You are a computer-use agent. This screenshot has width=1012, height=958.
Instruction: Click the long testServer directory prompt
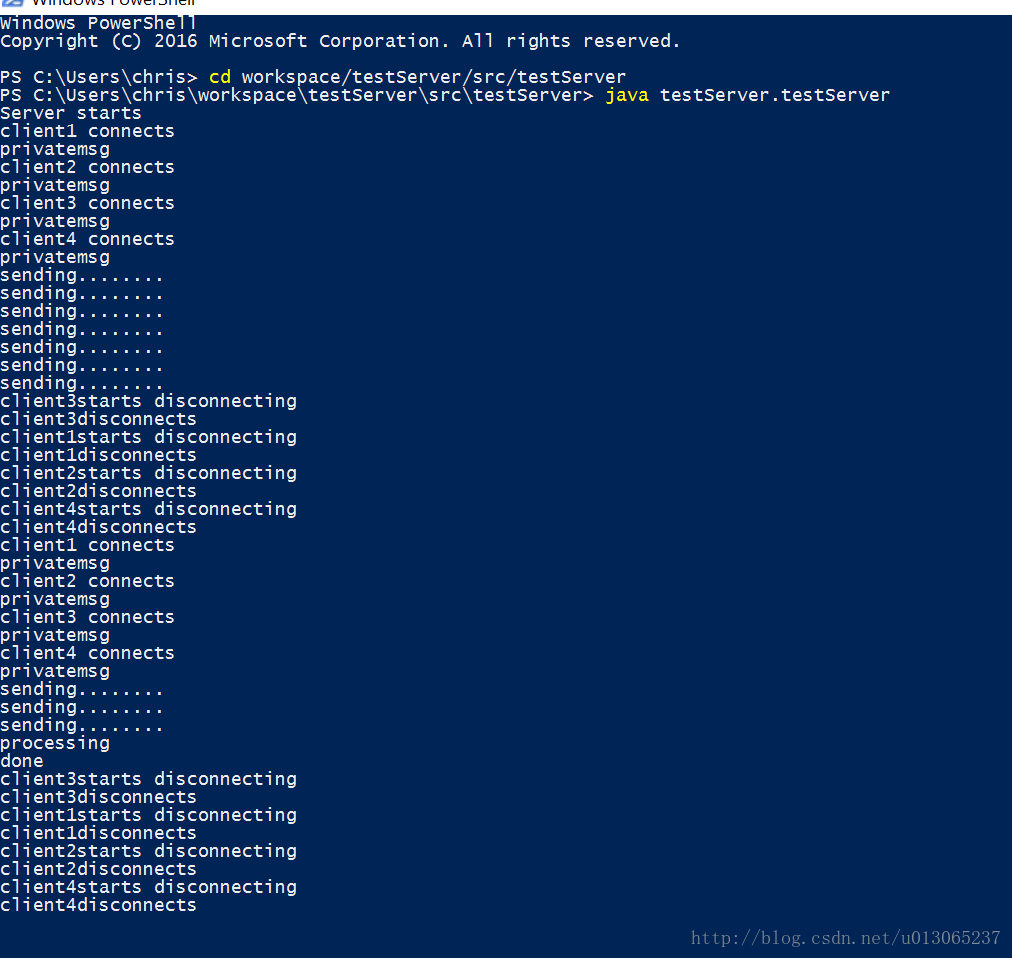(x=296, y=96)
